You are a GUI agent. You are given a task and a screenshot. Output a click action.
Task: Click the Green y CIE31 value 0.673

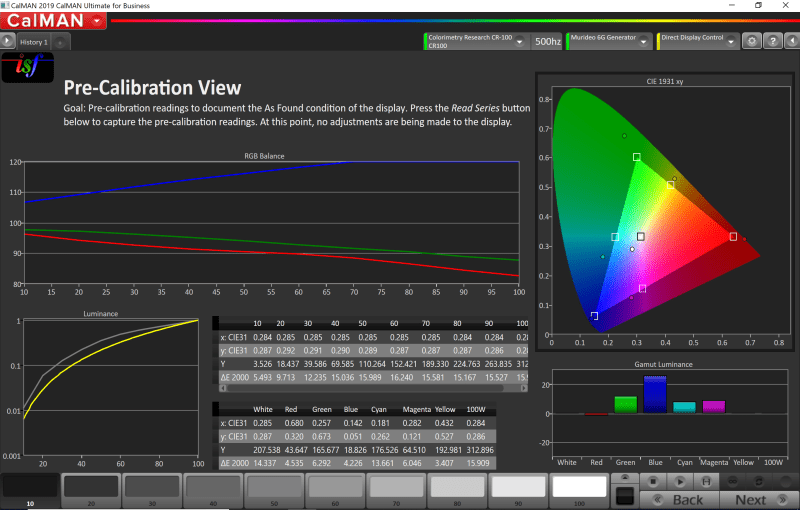[x=321, y=437]
